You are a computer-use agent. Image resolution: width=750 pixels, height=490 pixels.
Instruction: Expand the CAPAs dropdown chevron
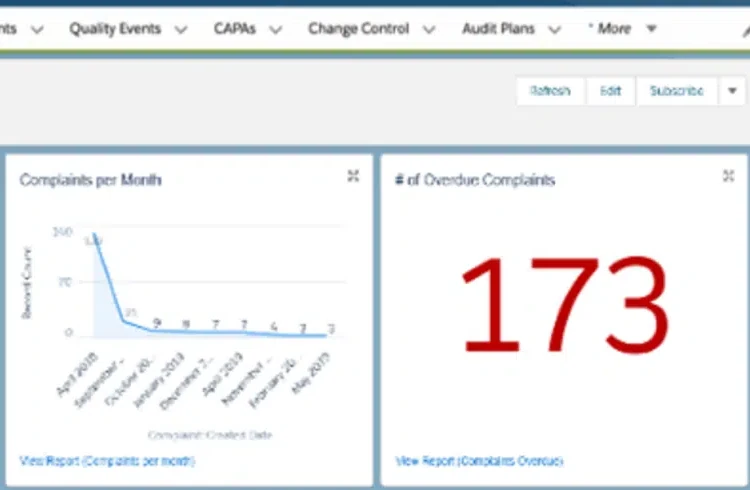pyautogui.click(x=276, y=30)
